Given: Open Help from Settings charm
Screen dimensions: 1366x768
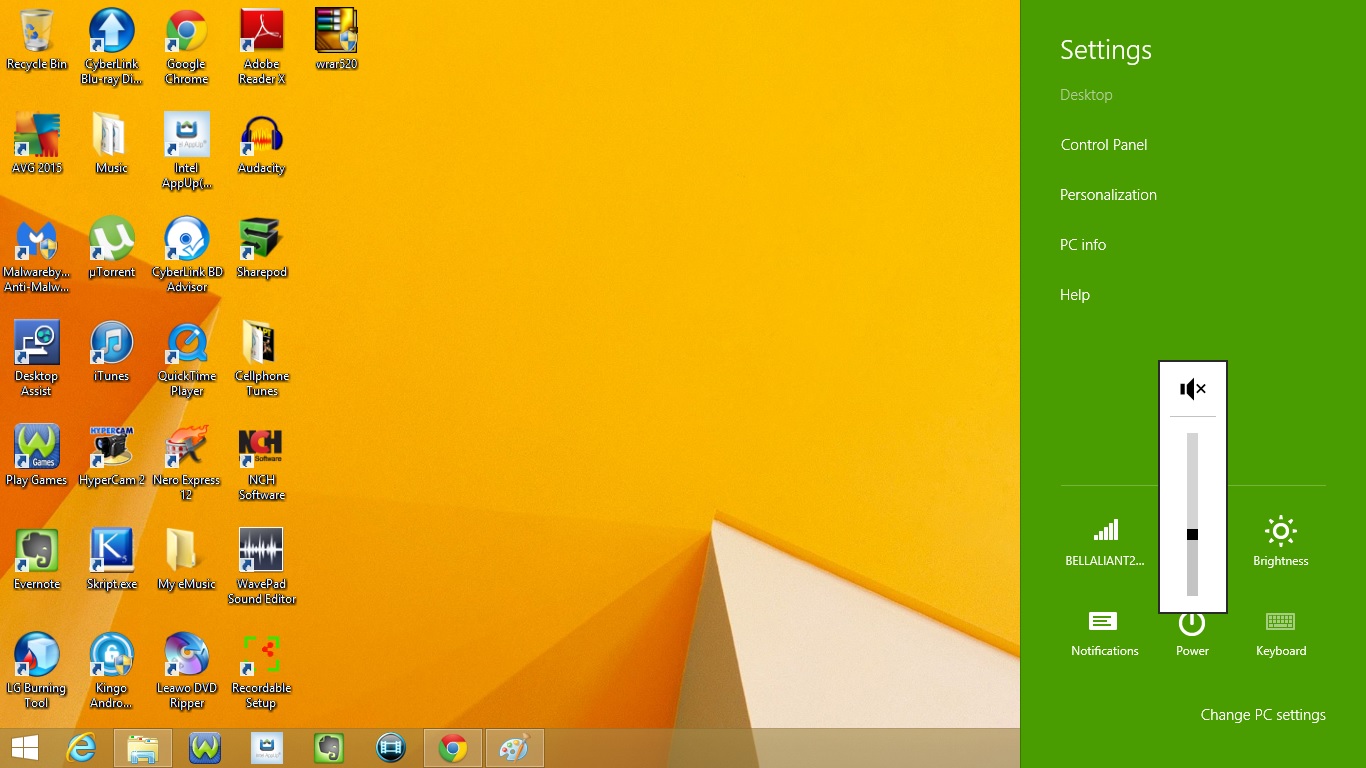Looking at the screenshot, I should pyautogui.click(x=1075, y=295).
